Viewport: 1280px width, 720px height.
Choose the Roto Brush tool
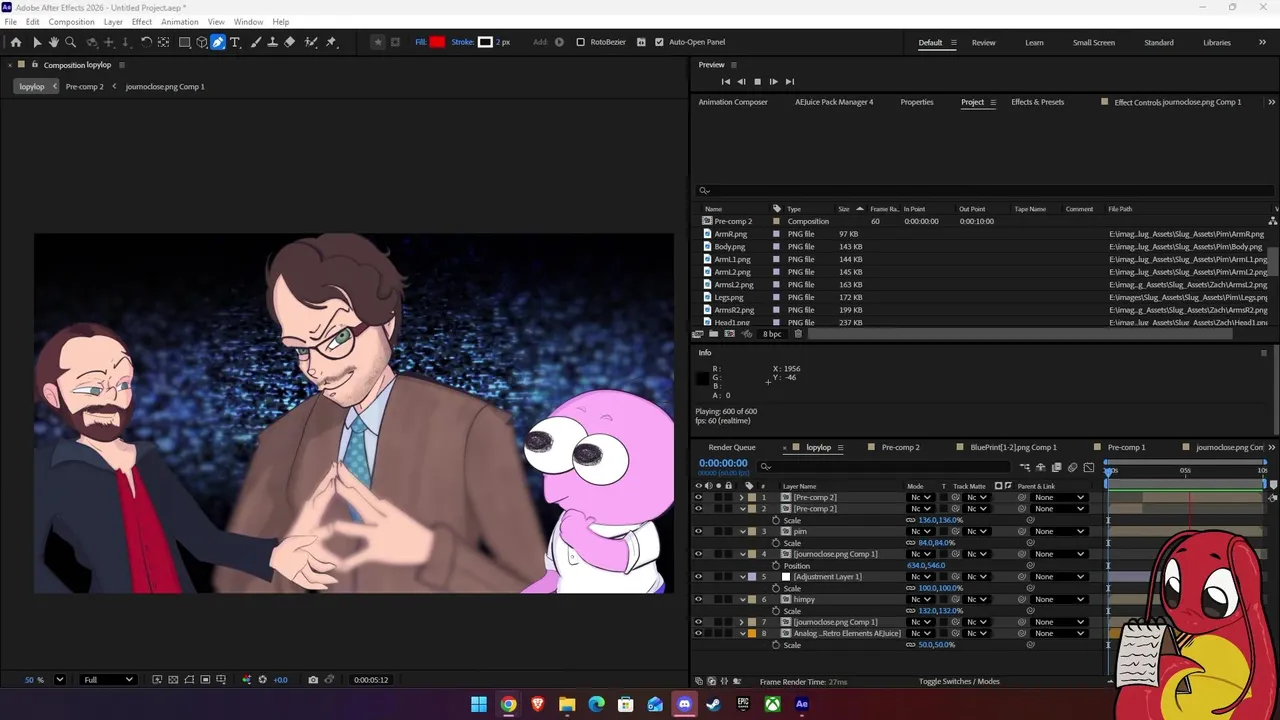pyautogui.click(x=311, y=42)
